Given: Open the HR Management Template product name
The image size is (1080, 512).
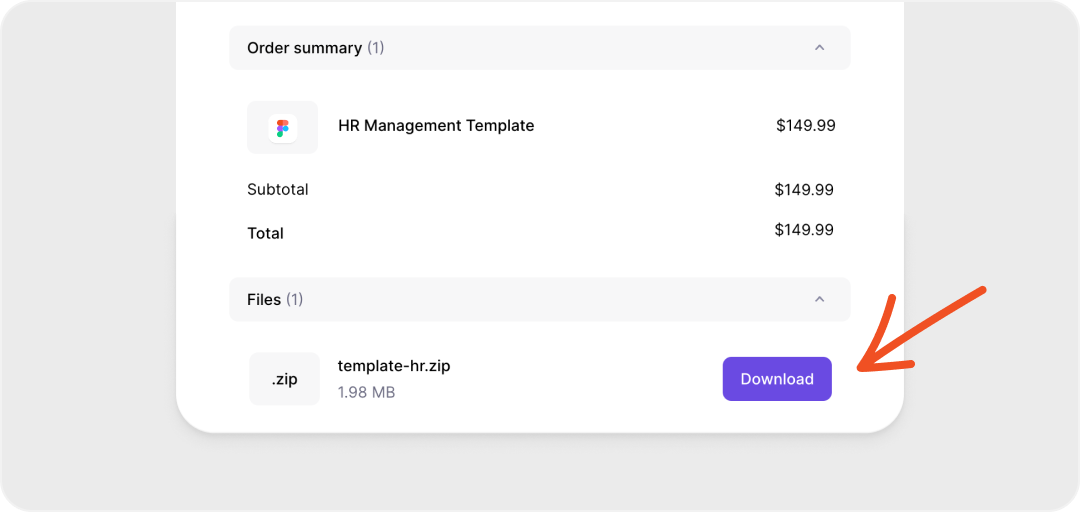Looking at the screenshot, I should tap(436, 126).
